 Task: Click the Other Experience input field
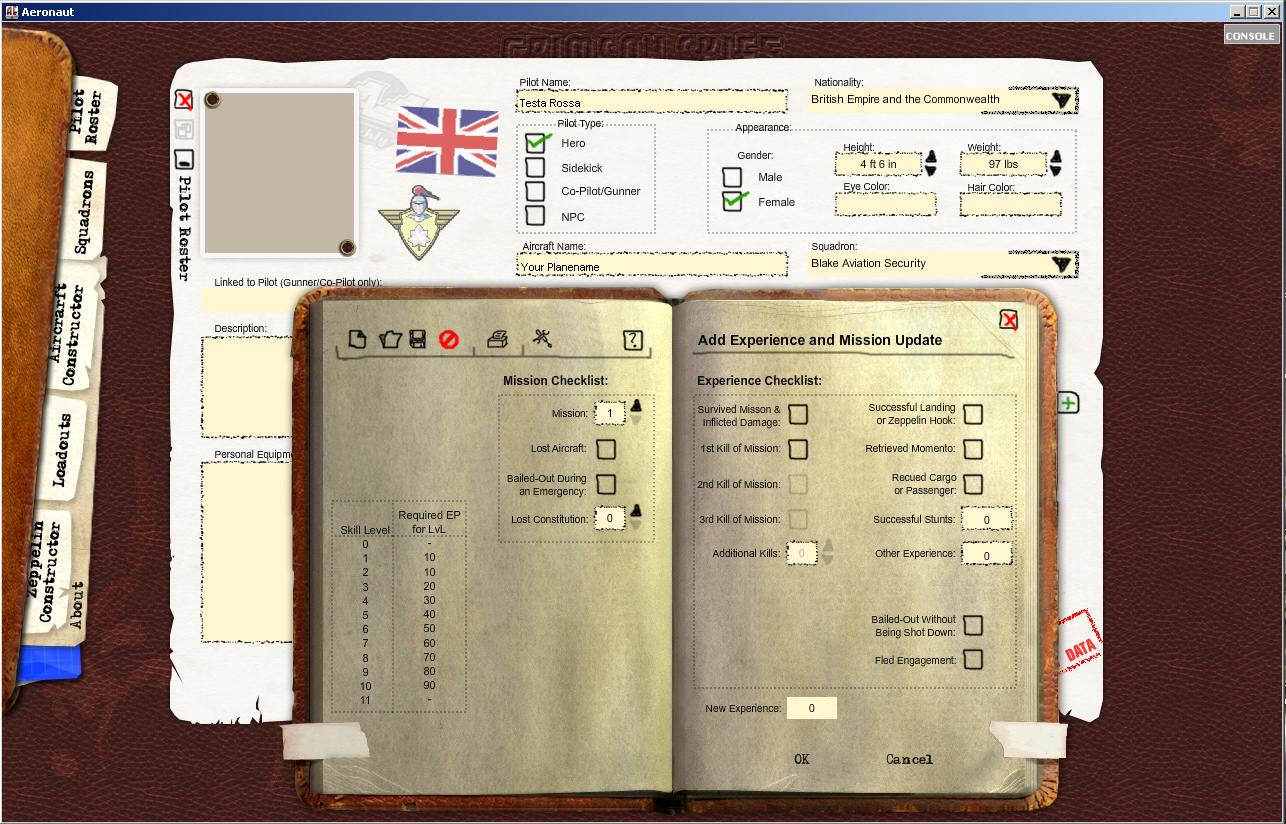point(986,555)
